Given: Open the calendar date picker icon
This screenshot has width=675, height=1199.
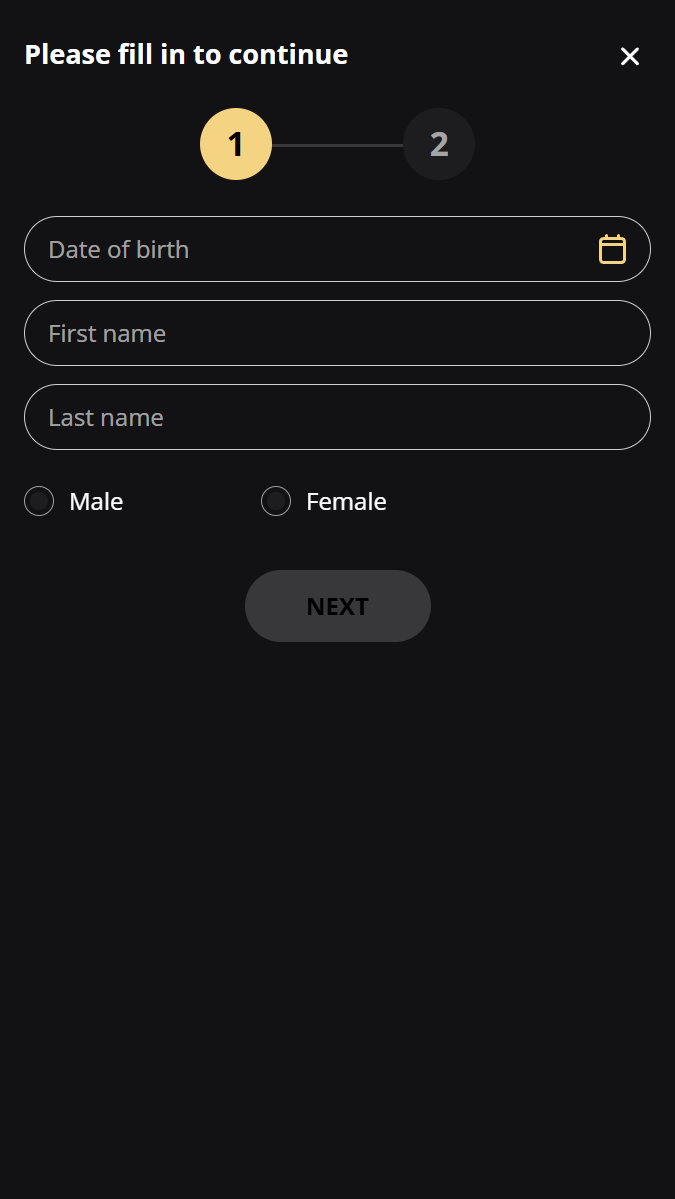Looking at the screenshot, I should (612, 249).
